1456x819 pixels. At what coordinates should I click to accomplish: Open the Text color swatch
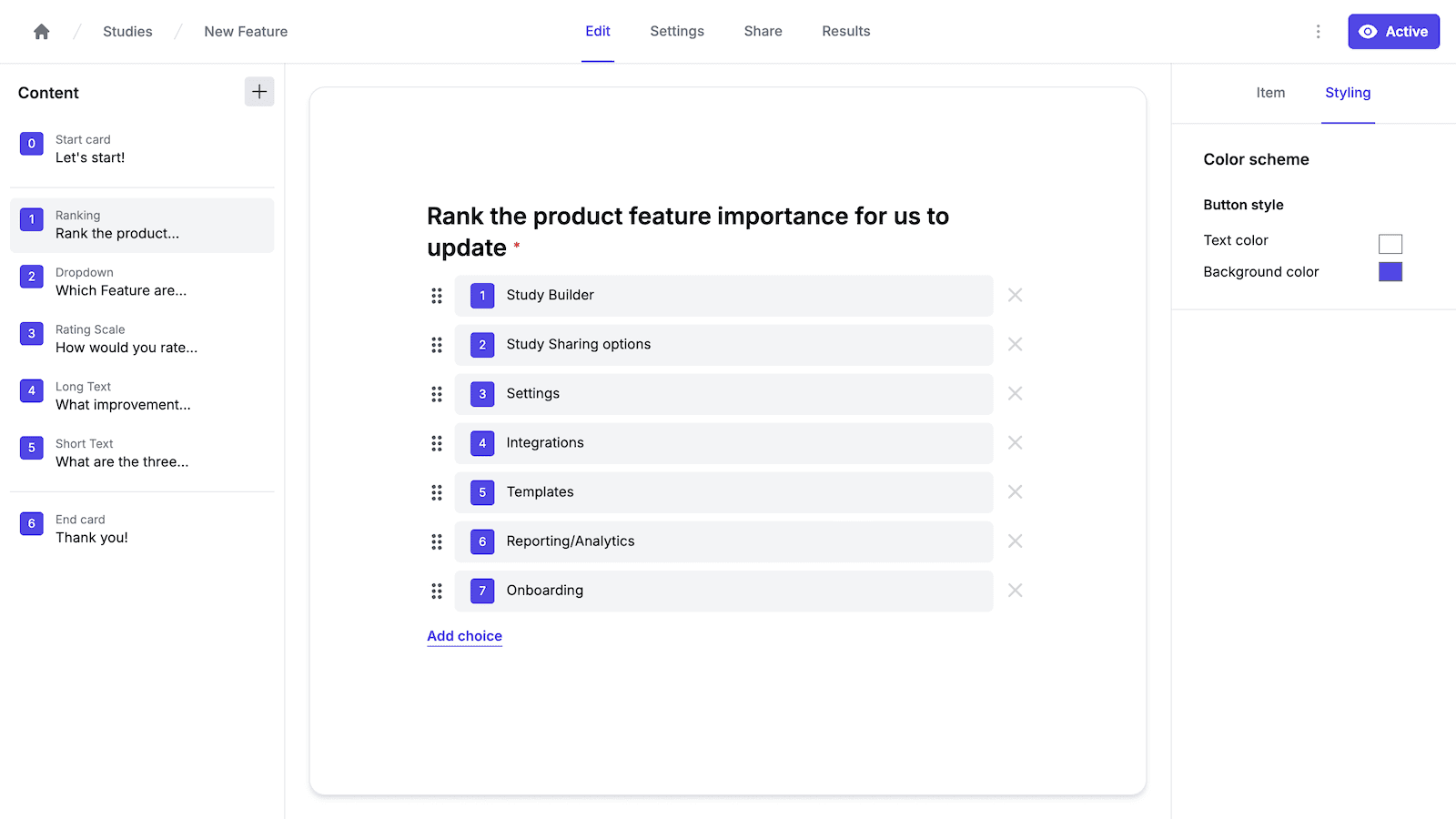[1390, 244]
